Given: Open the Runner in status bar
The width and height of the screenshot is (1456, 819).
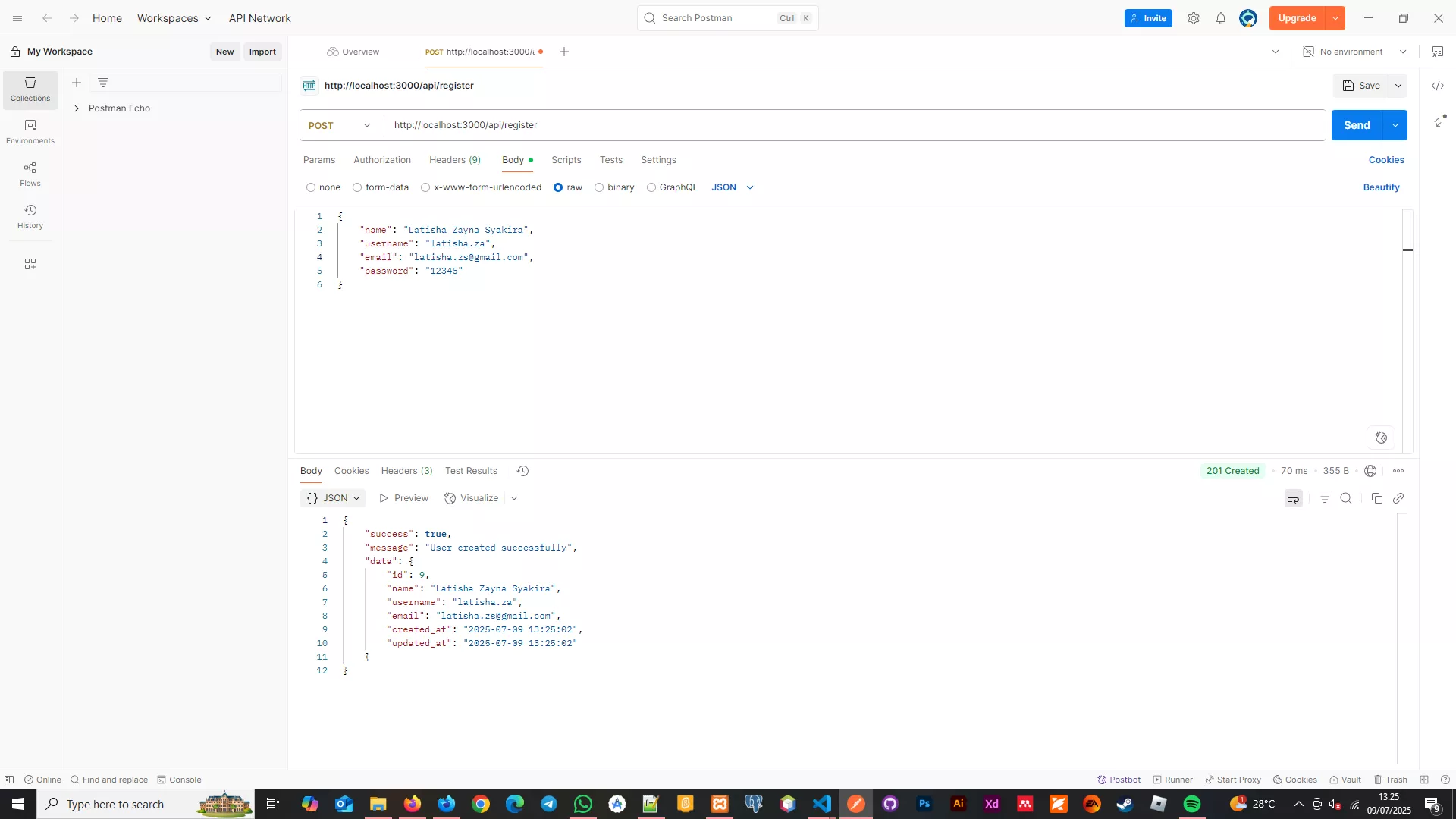Looking at the screenshot, I should [1172, 780].
